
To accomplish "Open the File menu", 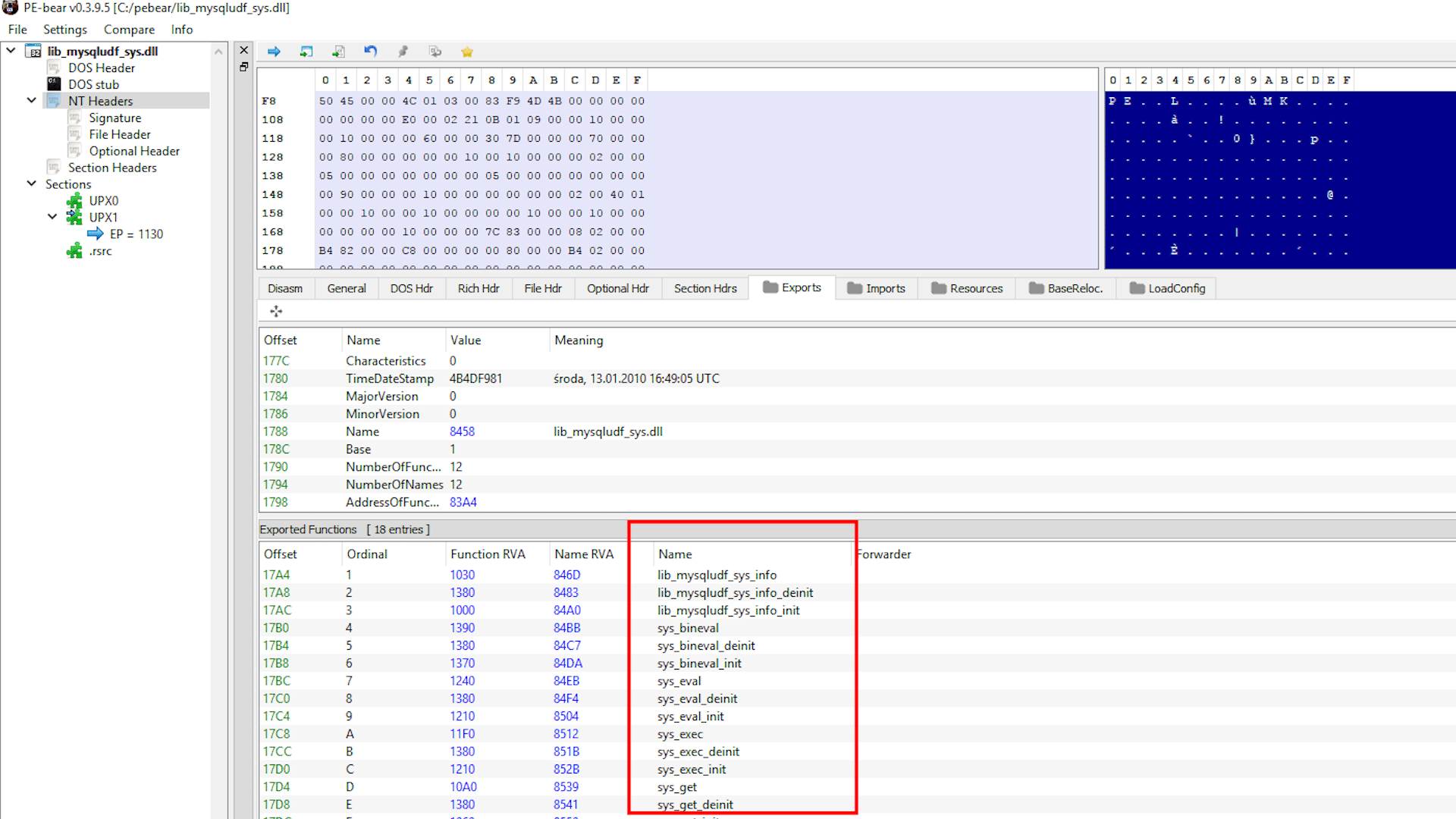I will (x=17, y=30).
